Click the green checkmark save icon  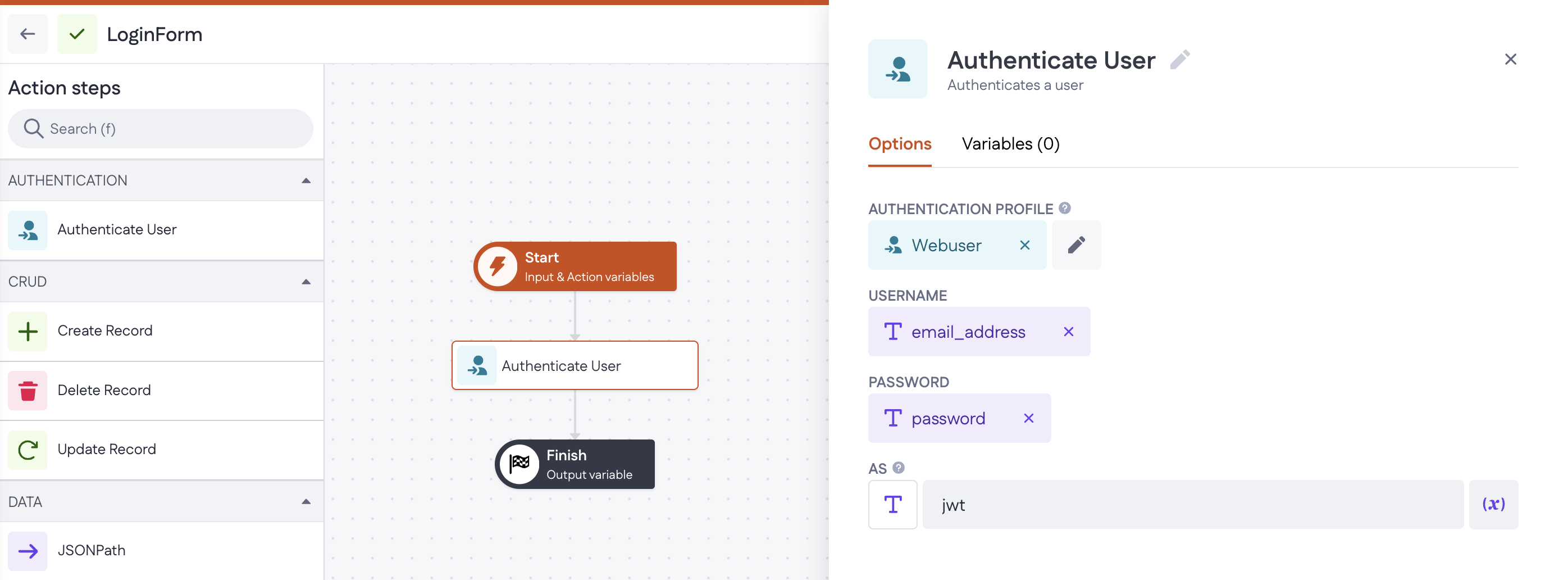[77, 34]
